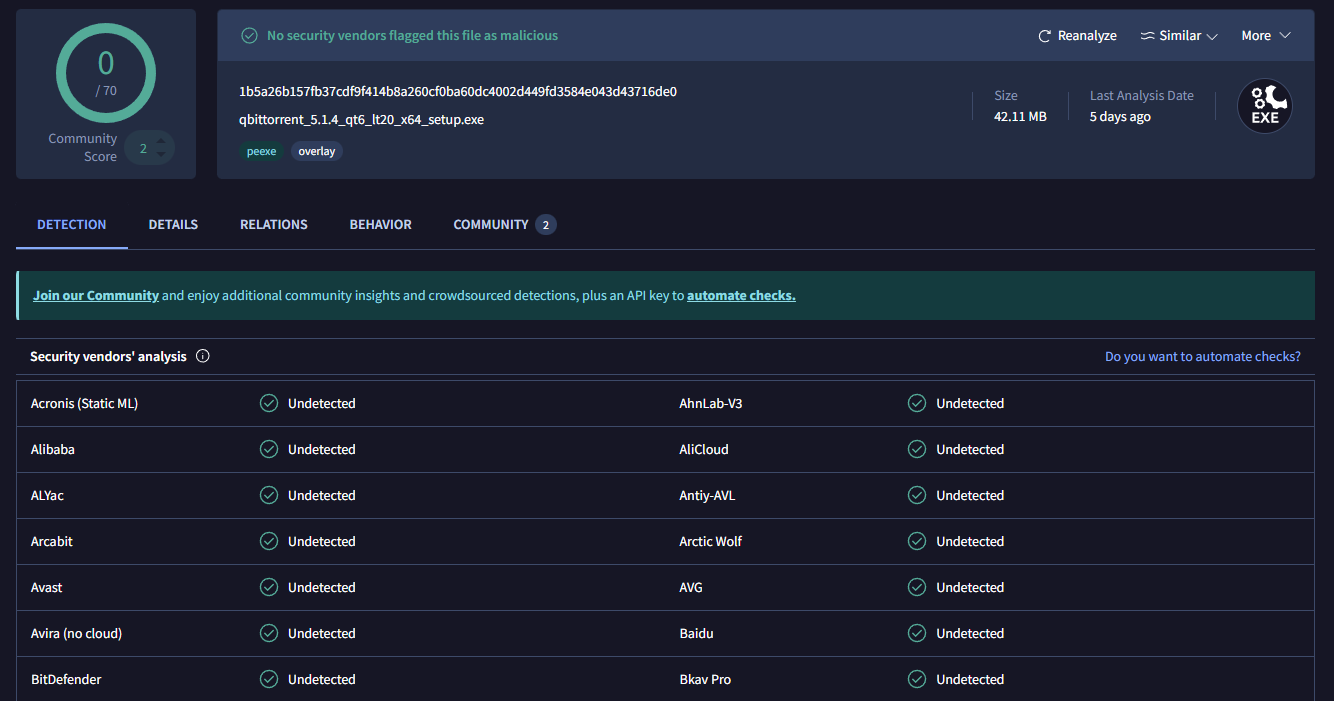This screenshot has height=701, width=1334.
Task: Click 'Do you want to automate checks?' link
Action: tap(1202, 356)
